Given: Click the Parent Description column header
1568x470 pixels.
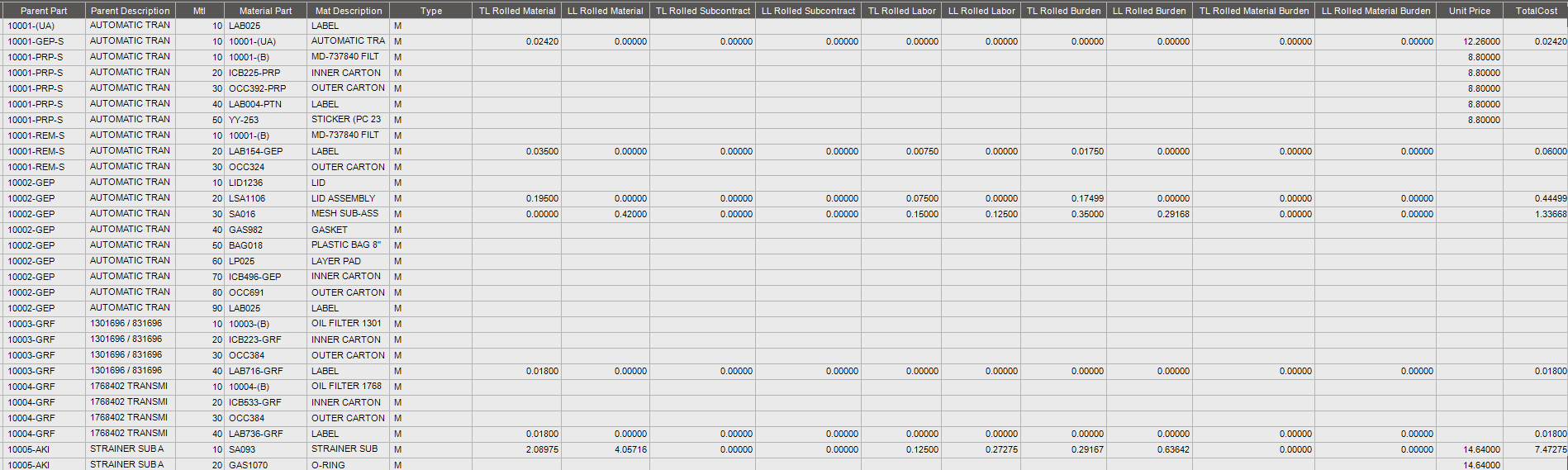Looking at the screenshot, I should (130, 11).
